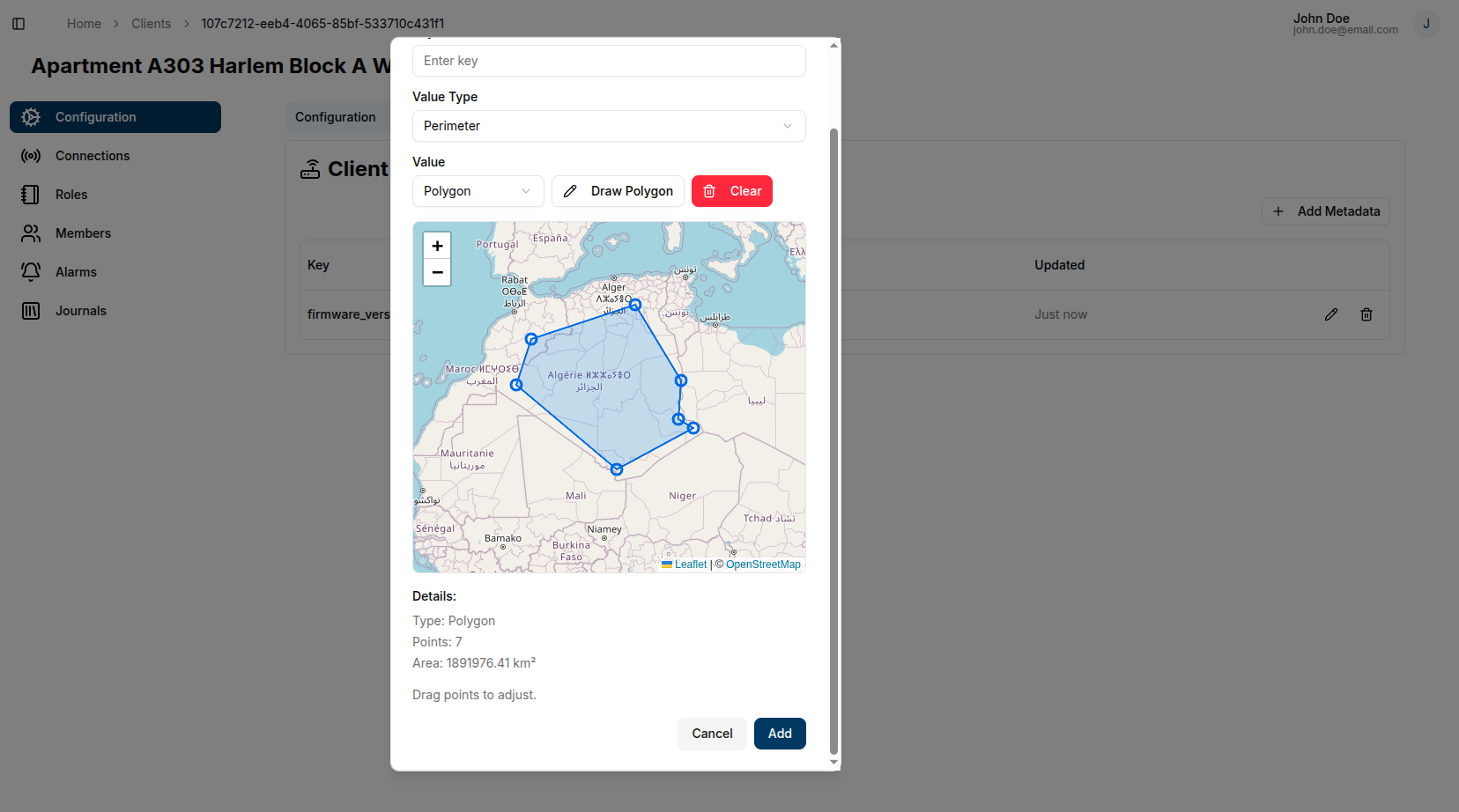Image resolution: width=1459 pixels, height=812 pixels.
Task: Open user avatar J menu
Action: click(1426, 24)
